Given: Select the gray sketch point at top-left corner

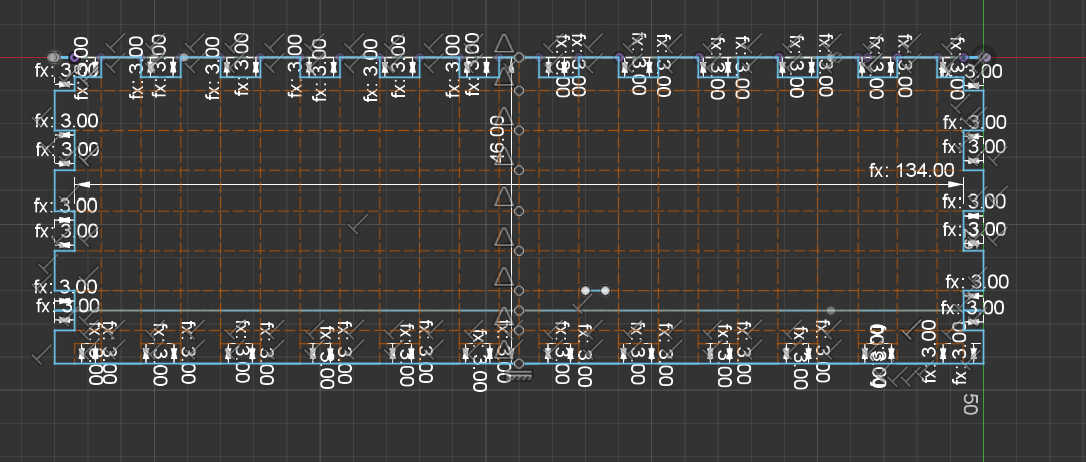Looking at the screenshot, I should tap(53, 57).
